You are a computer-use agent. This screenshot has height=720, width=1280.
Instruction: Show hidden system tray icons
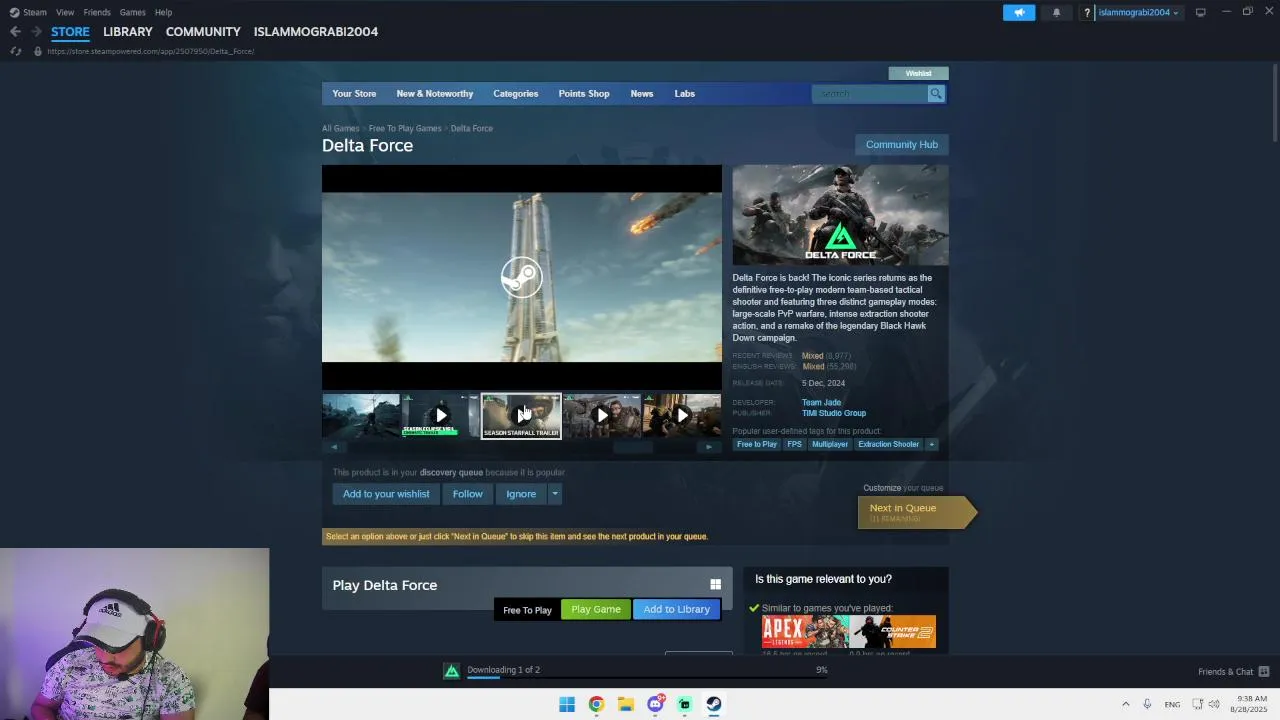(1125, 704)
